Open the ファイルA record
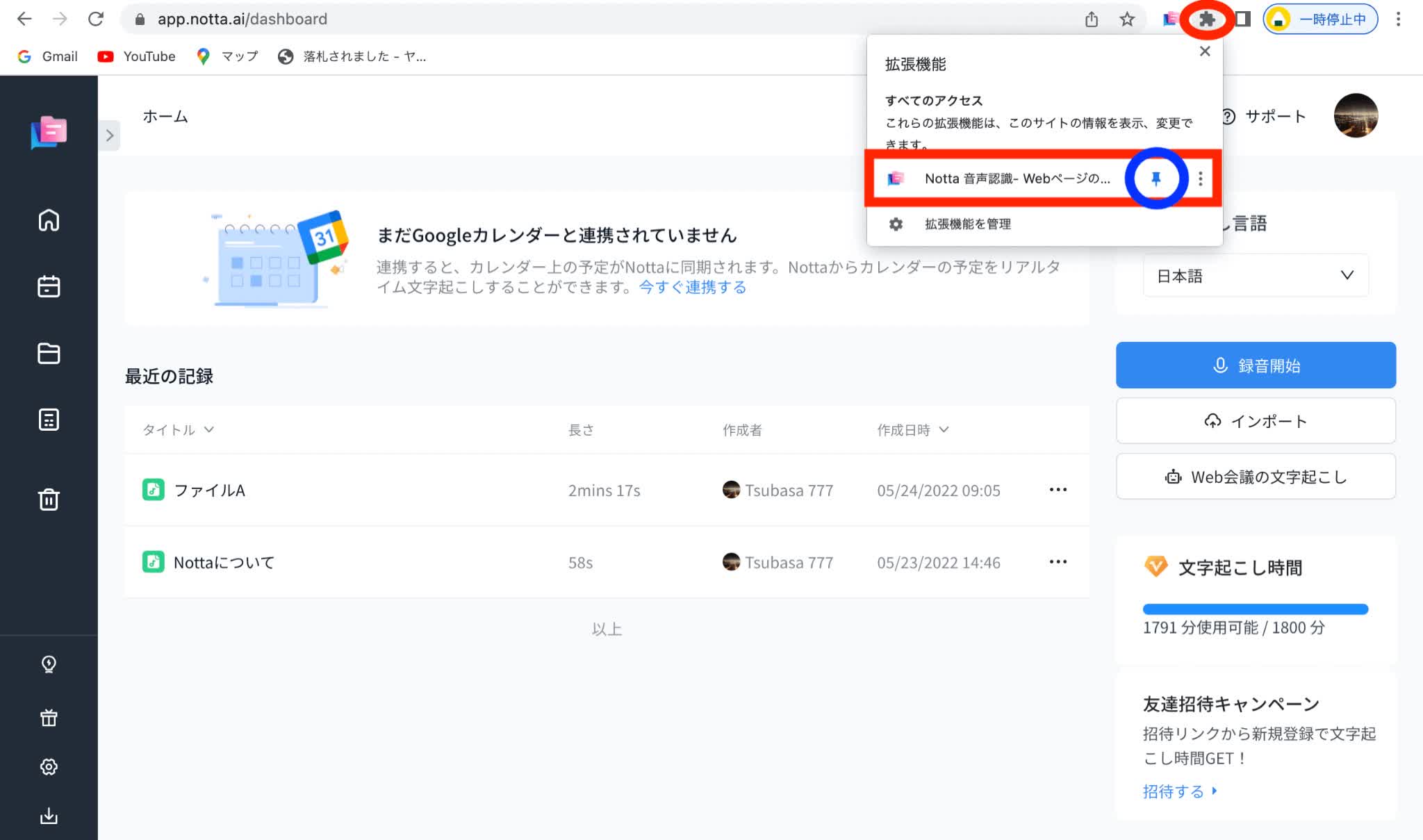This screenshot has height=840, width=1423. pyautogui.click(x=209, y=490)
